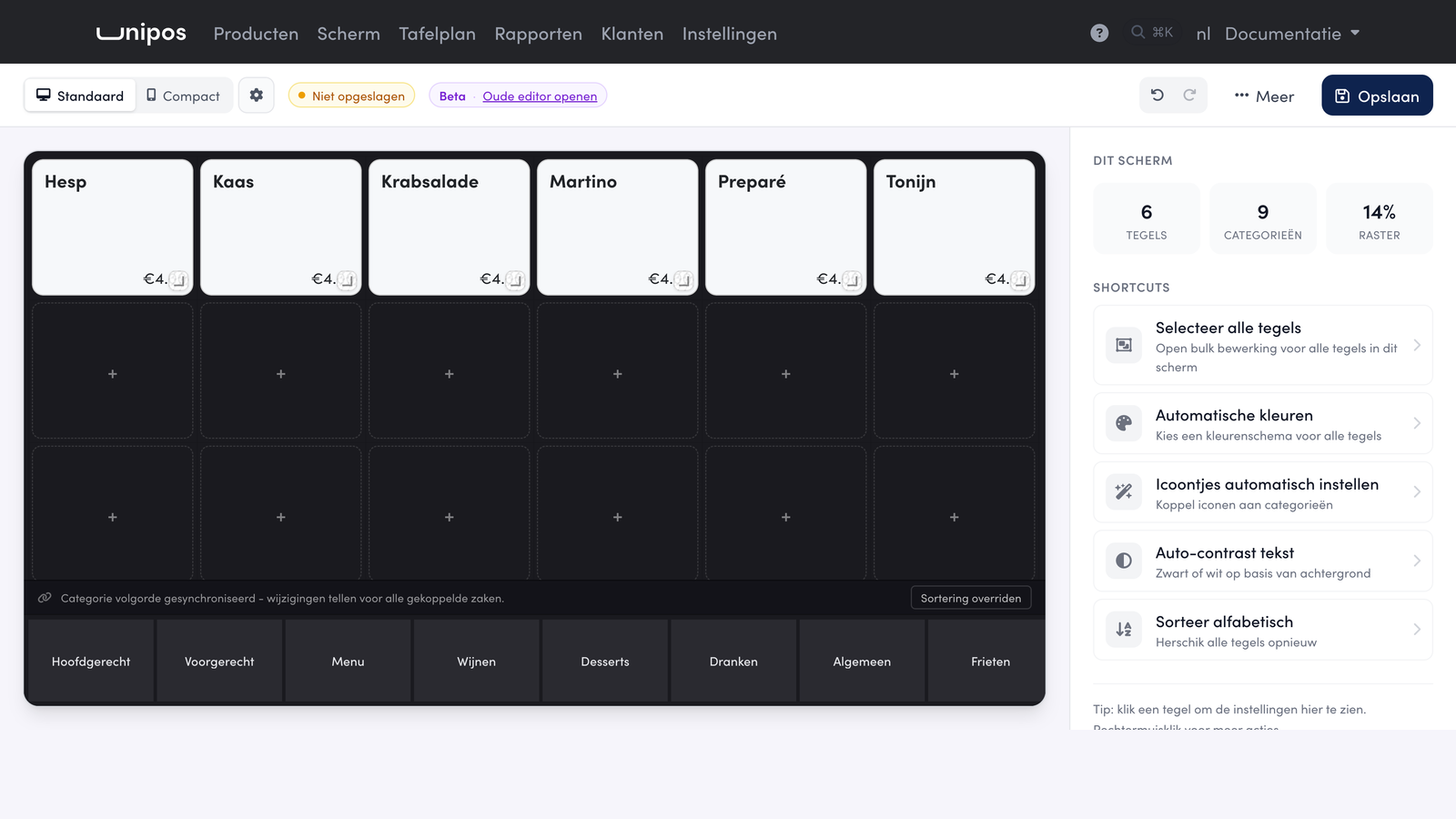Click the Sorteer alfabetisch sort icon
The image size is (1456, 819).
pyautogui.click(x=1124, y=630)
